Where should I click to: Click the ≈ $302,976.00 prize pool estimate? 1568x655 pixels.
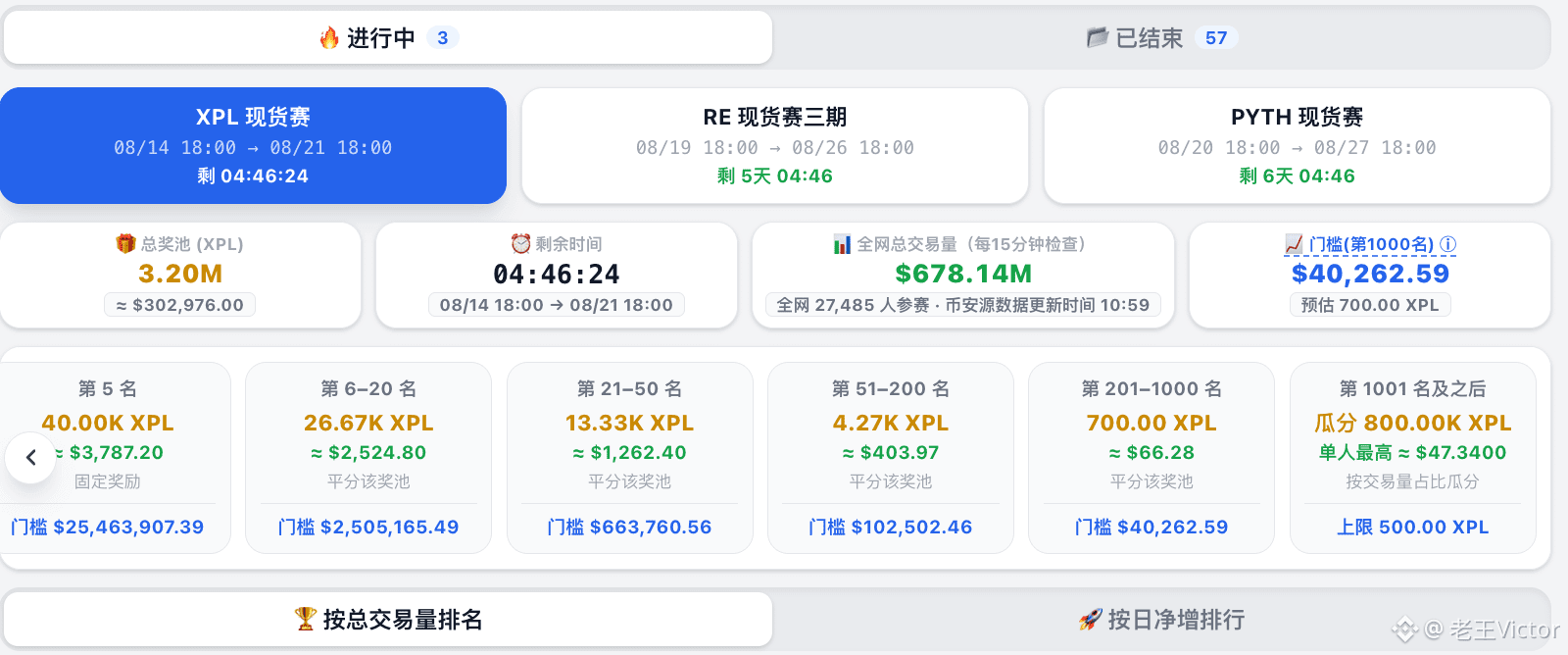[x=180, y=305]
